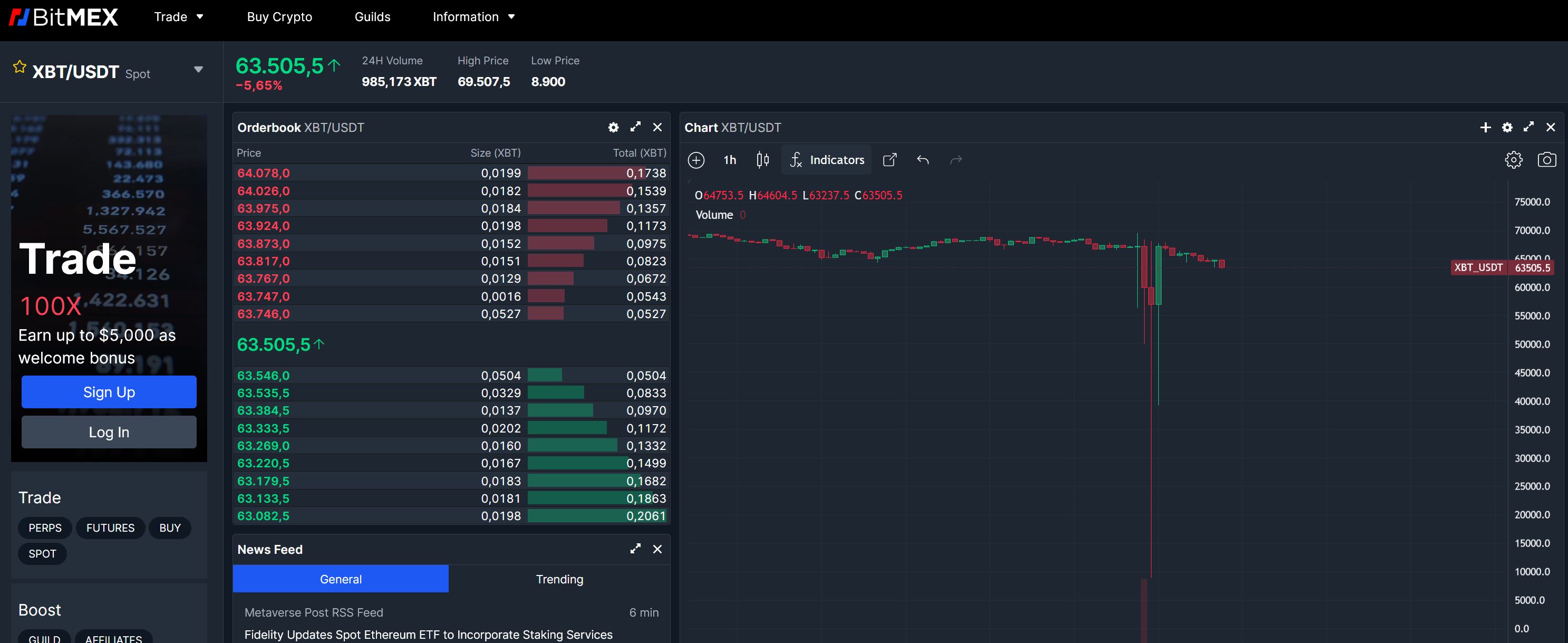
Task: Click the Volume indicator label on chart
Action: click(x=714, y=215)
